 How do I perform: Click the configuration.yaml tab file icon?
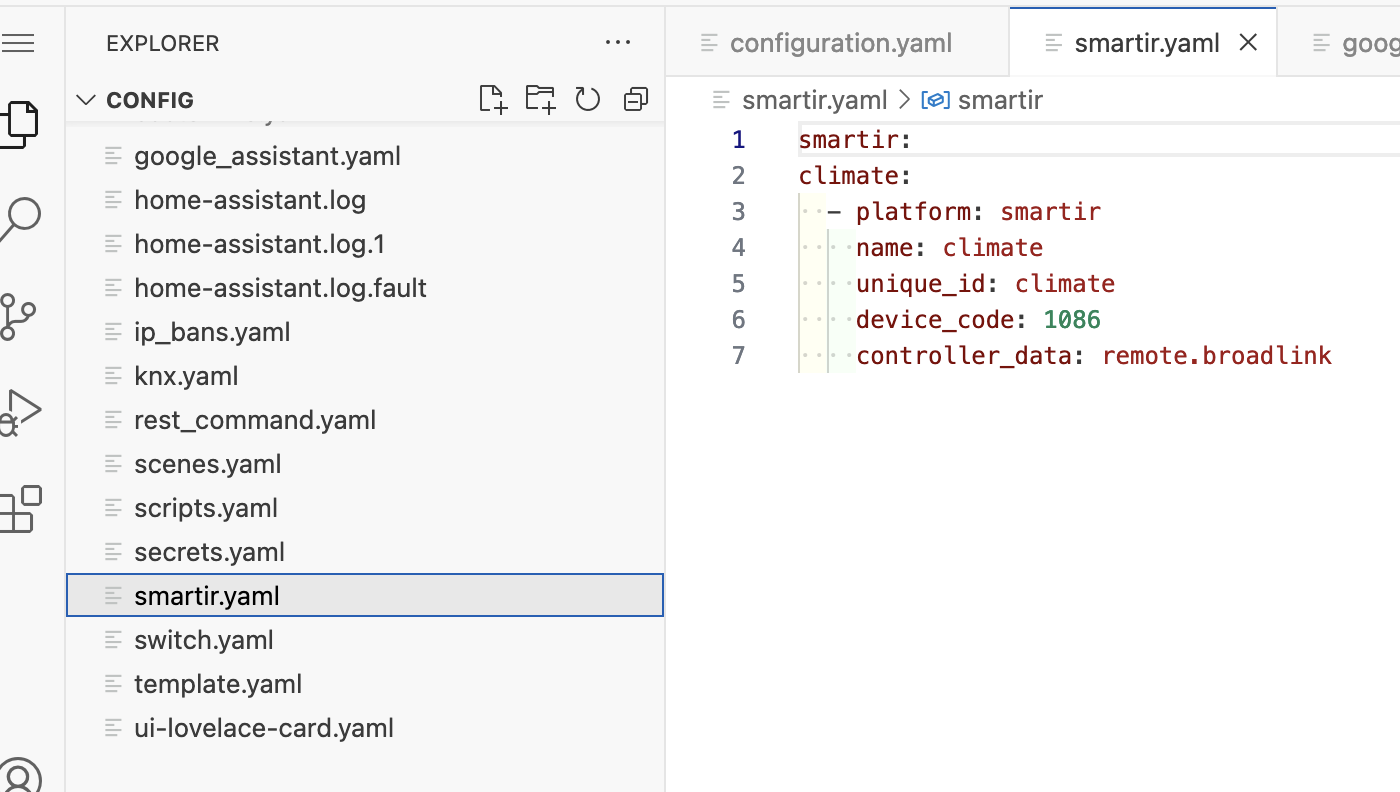click(710, 43)
